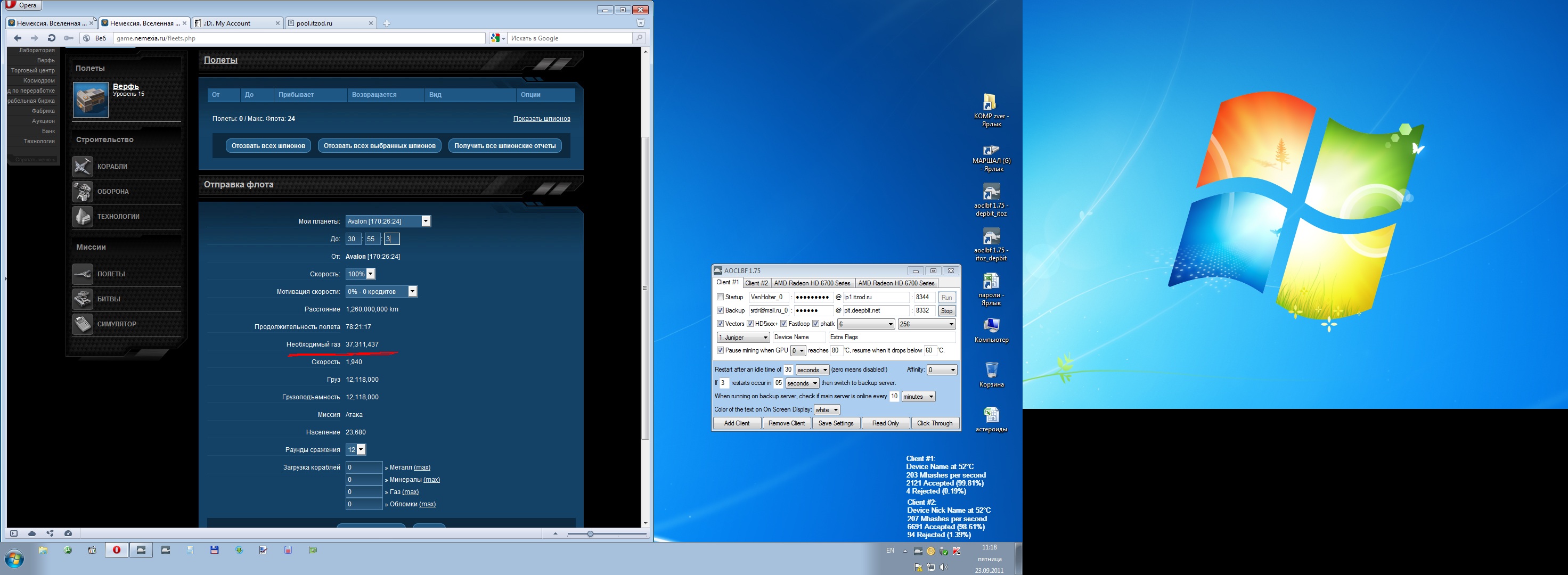Screen dimensions: 1568x575
Task: Click Add Client button
Action: click(737, 423)
